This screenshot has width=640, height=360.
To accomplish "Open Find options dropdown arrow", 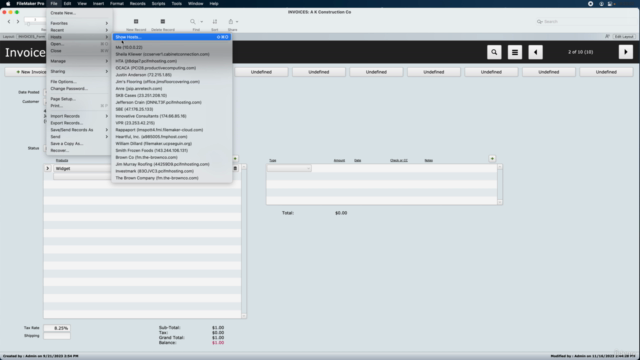I will pyautogui.click(x=201, y=22).
